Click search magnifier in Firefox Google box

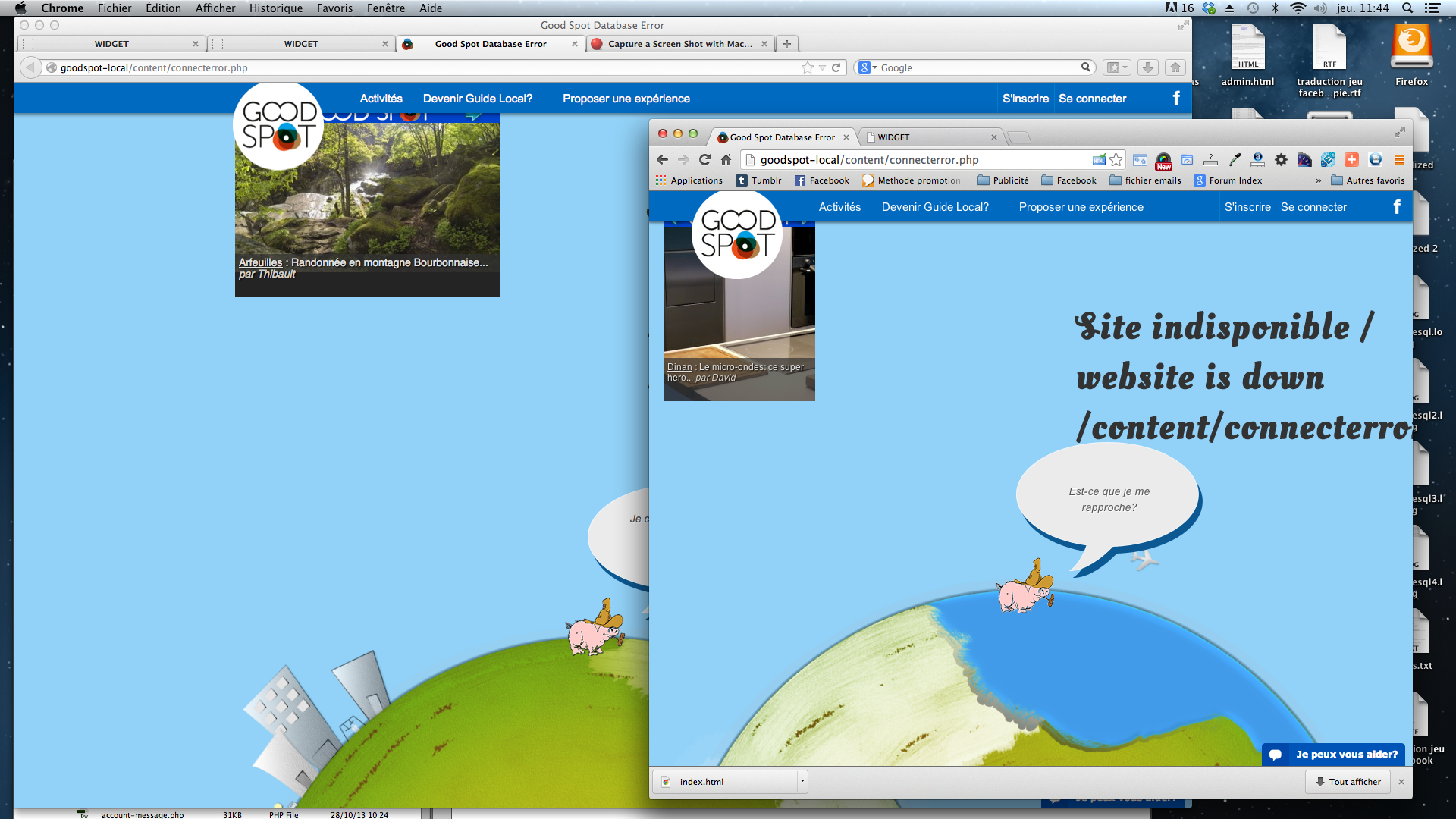click(x=1086, y=67)
